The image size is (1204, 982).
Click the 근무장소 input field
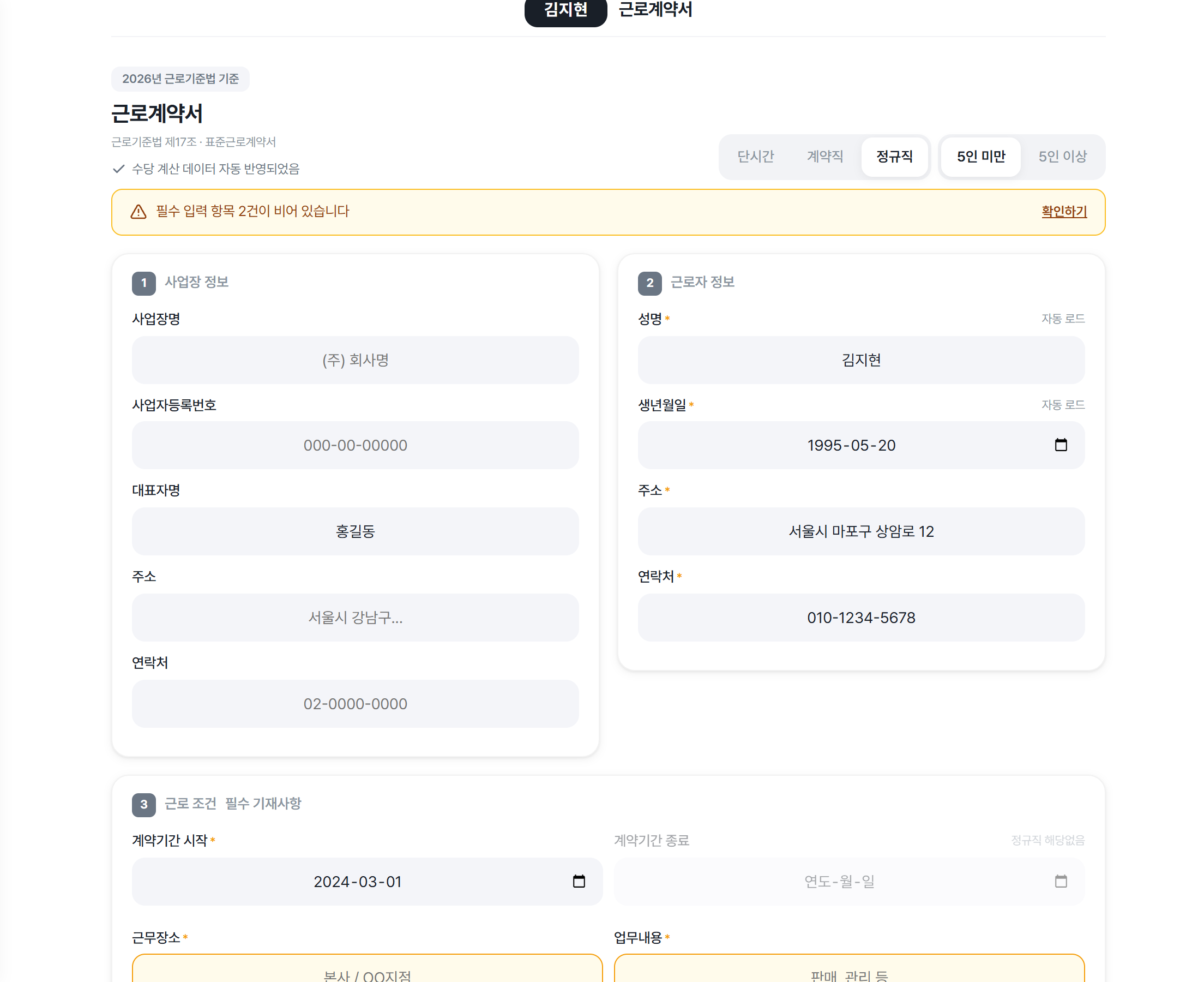[367, 969]
